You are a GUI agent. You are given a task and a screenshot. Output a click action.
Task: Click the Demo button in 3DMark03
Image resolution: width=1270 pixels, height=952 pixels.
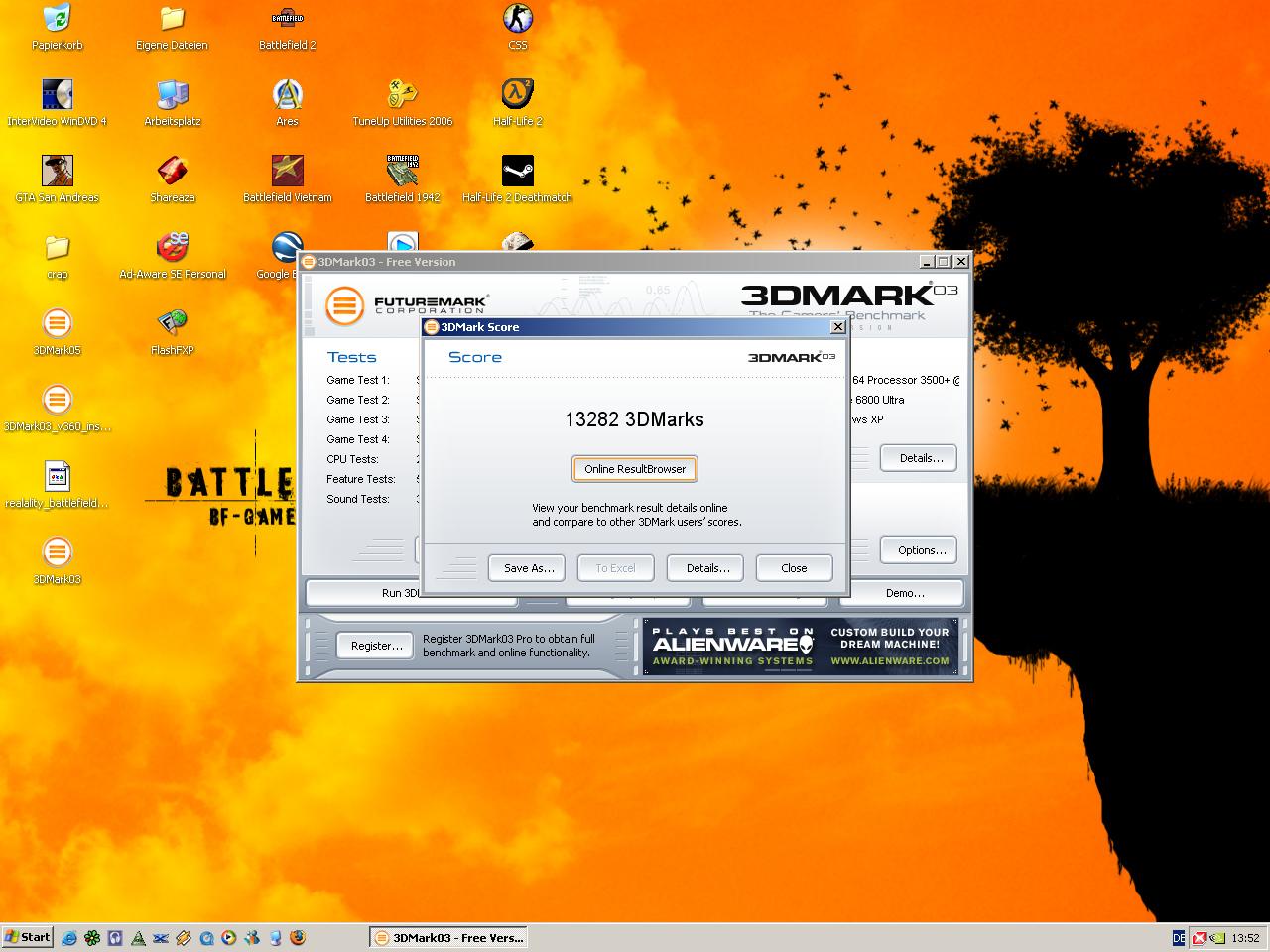(905, 593)
